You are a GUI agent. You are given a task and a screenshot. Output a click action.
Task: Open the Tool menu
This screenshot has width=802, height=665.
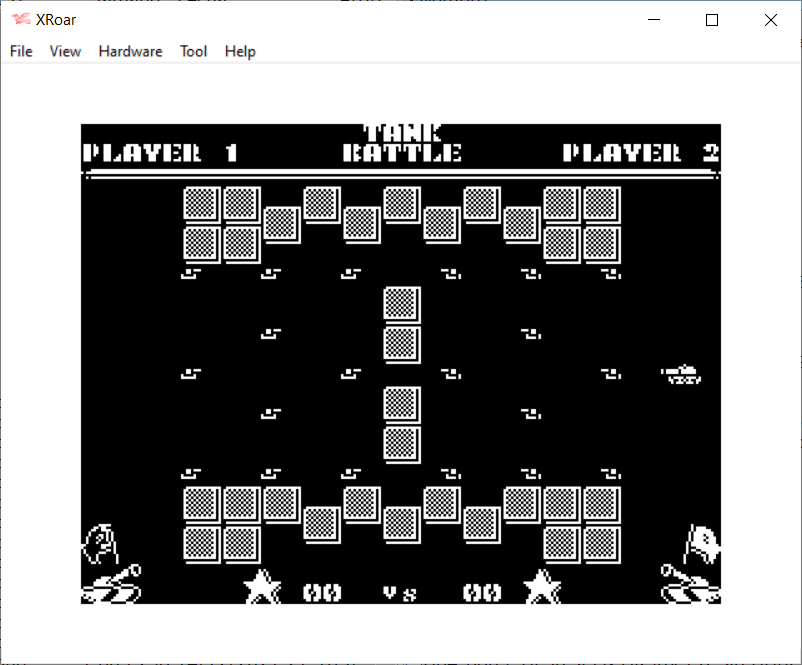[x=193, y=51]
